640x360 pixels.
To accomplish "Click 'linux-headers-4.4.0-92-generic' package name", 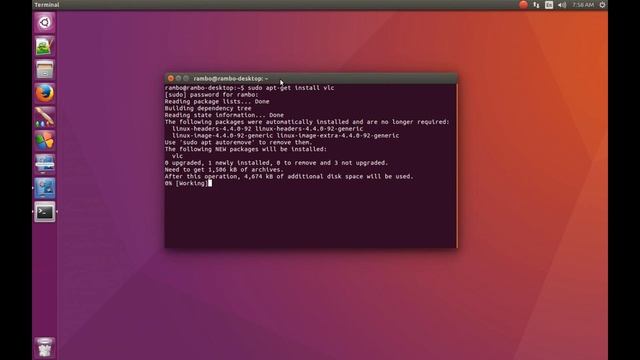I will (x=309, y=129).
